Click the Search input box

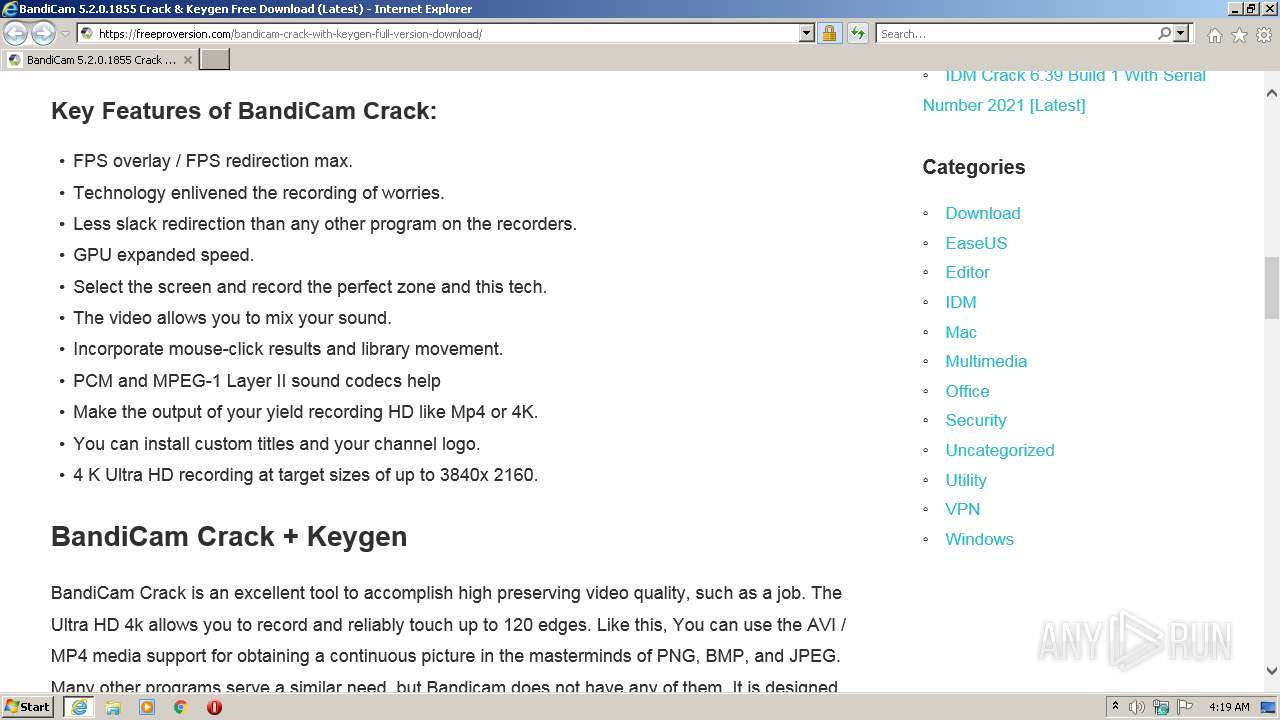coord(1016,33)
